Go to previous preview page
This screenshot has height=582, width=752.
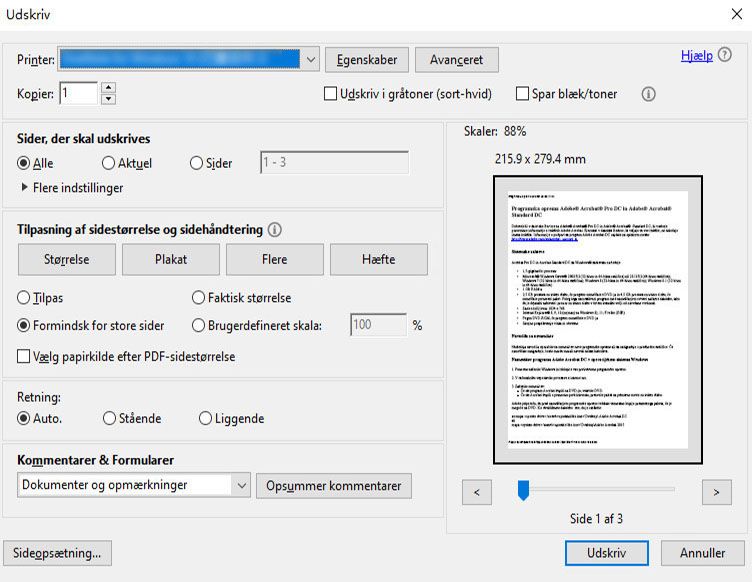click(x=477, y=492)
